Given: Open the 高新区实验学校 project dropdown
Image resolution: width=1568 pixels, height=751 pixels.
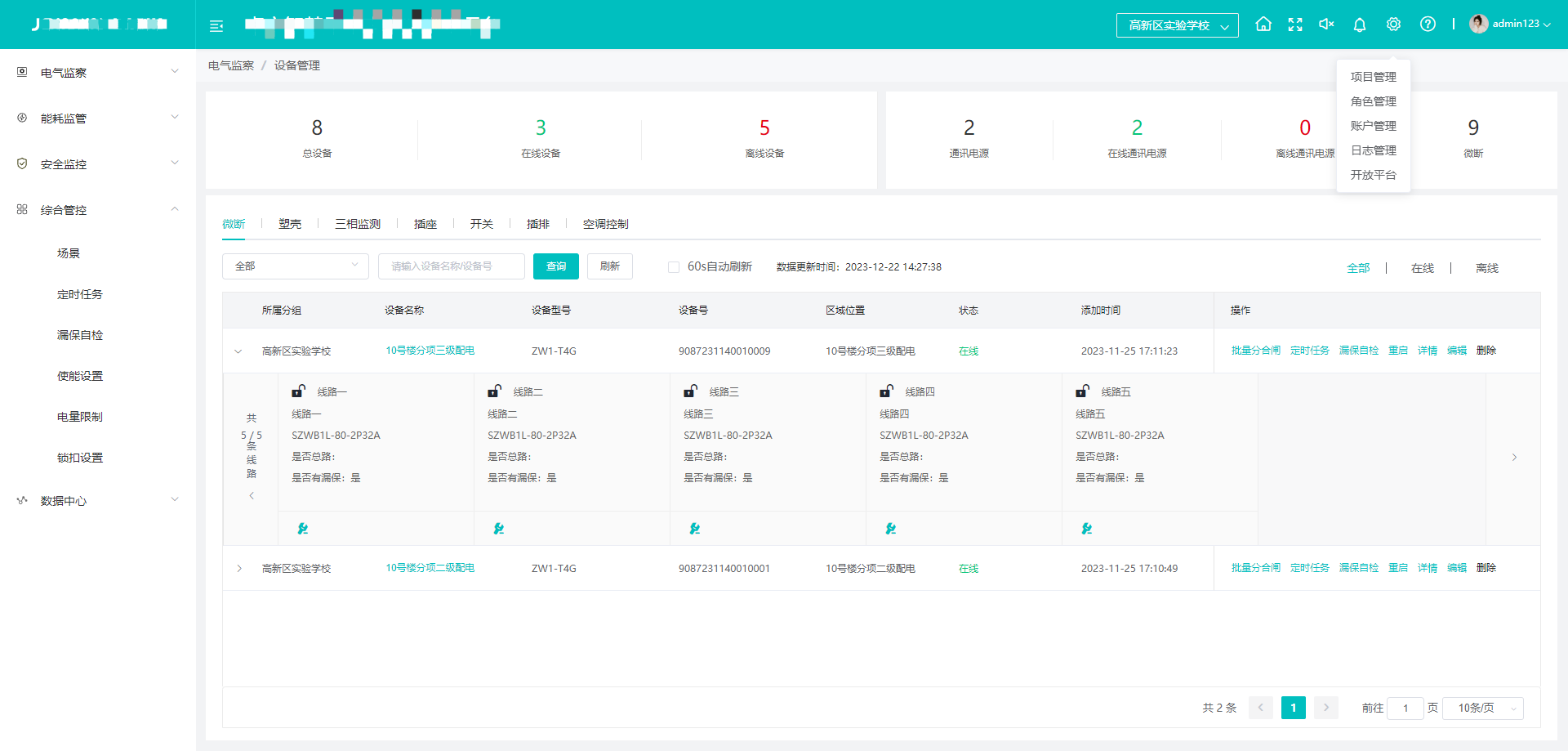Looking at the screenshot, I should [x=1178, y=25].
